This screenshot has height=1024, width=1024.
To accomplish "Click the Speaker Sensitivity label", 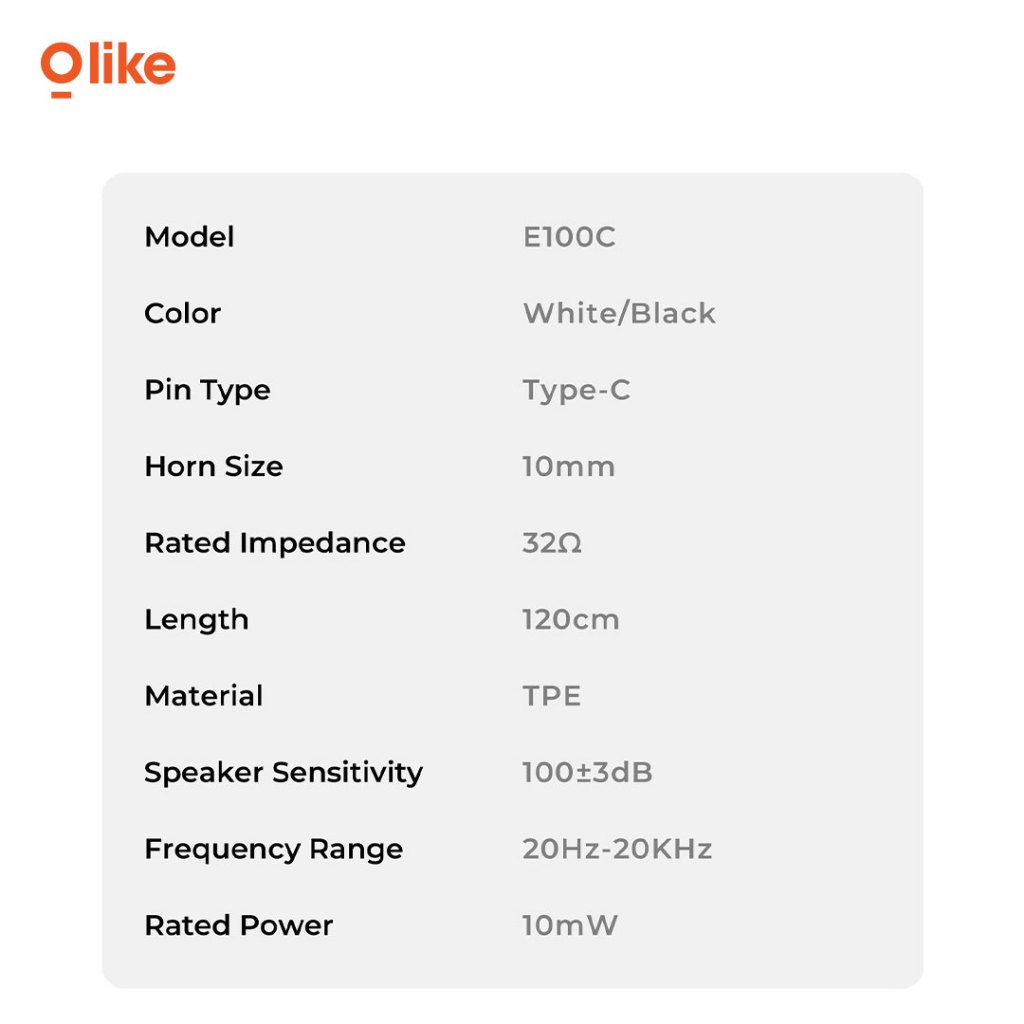I will pyautogui.click(x=283, y=772).
